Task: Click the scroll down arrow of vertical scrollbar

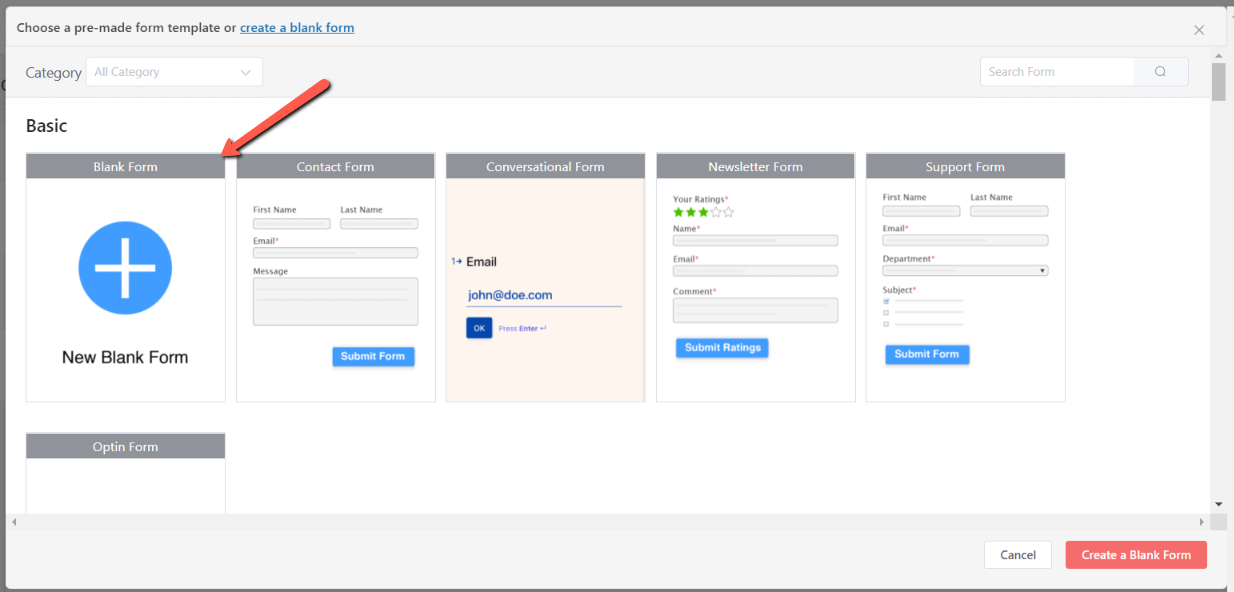Action: click(x=1218, y=504)
